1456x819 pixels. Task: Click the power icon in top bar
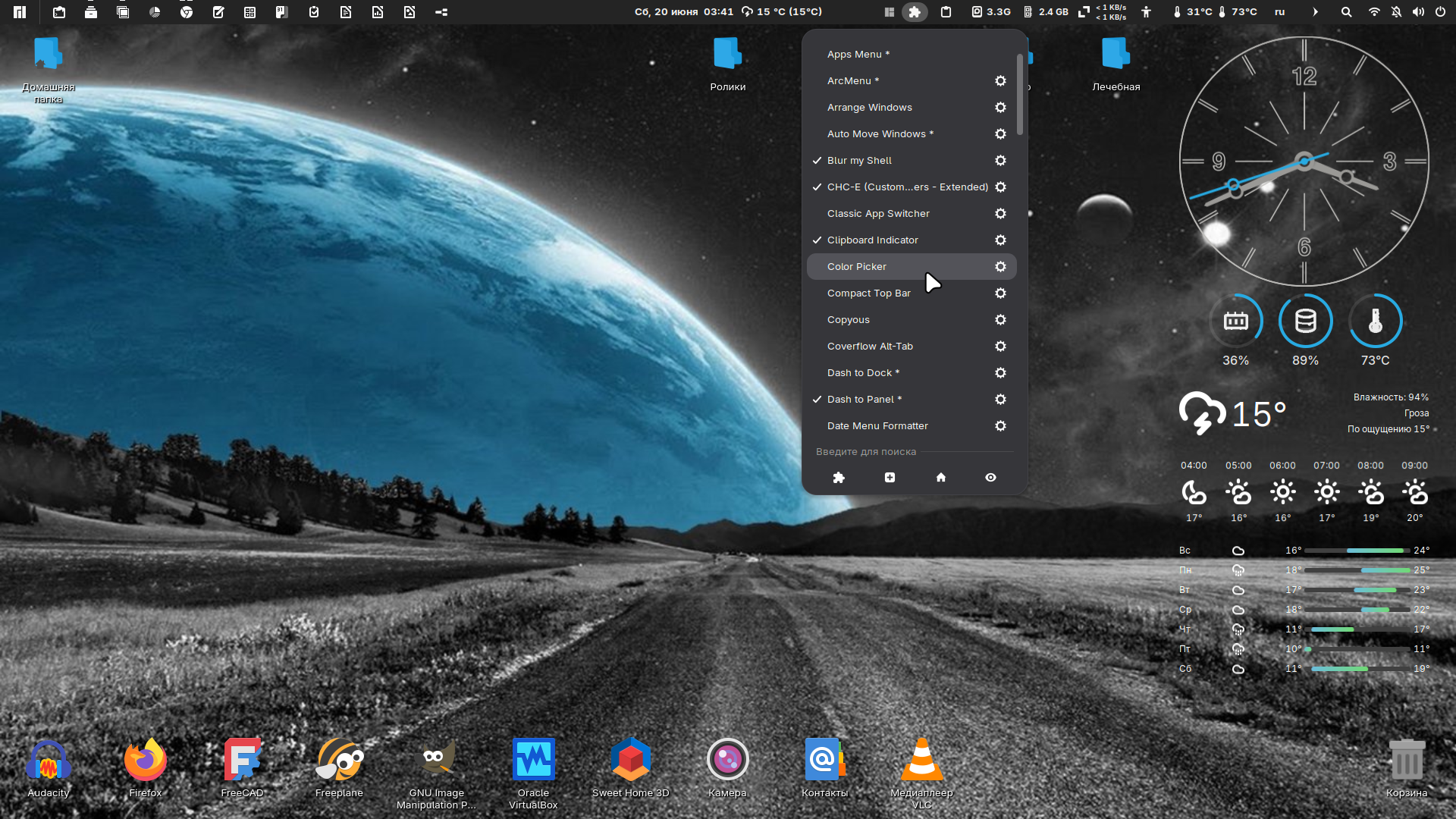(1440, 12)
